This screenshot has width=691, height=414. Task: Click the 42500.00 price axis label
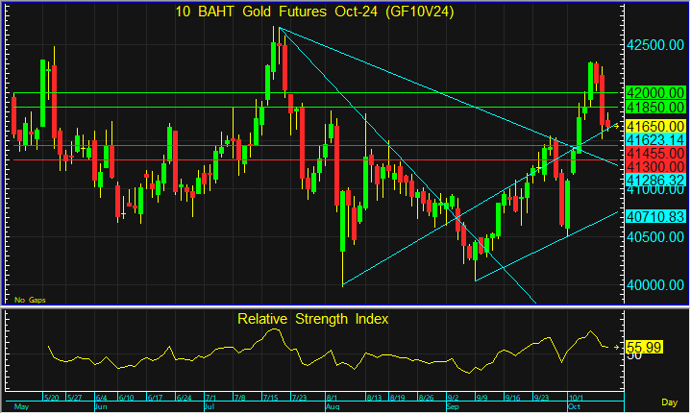point(656,45)
